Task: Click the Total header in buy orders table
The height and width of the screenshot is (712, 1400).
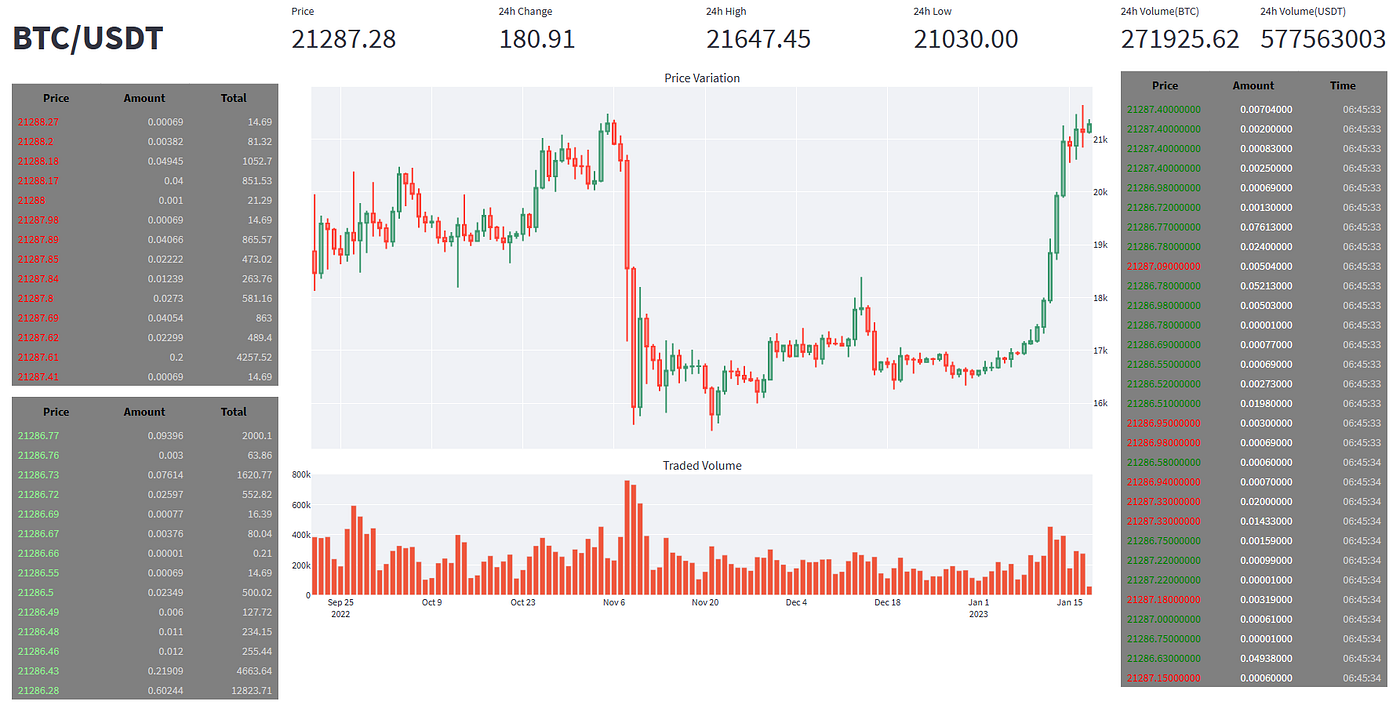Action: (234, 412)
